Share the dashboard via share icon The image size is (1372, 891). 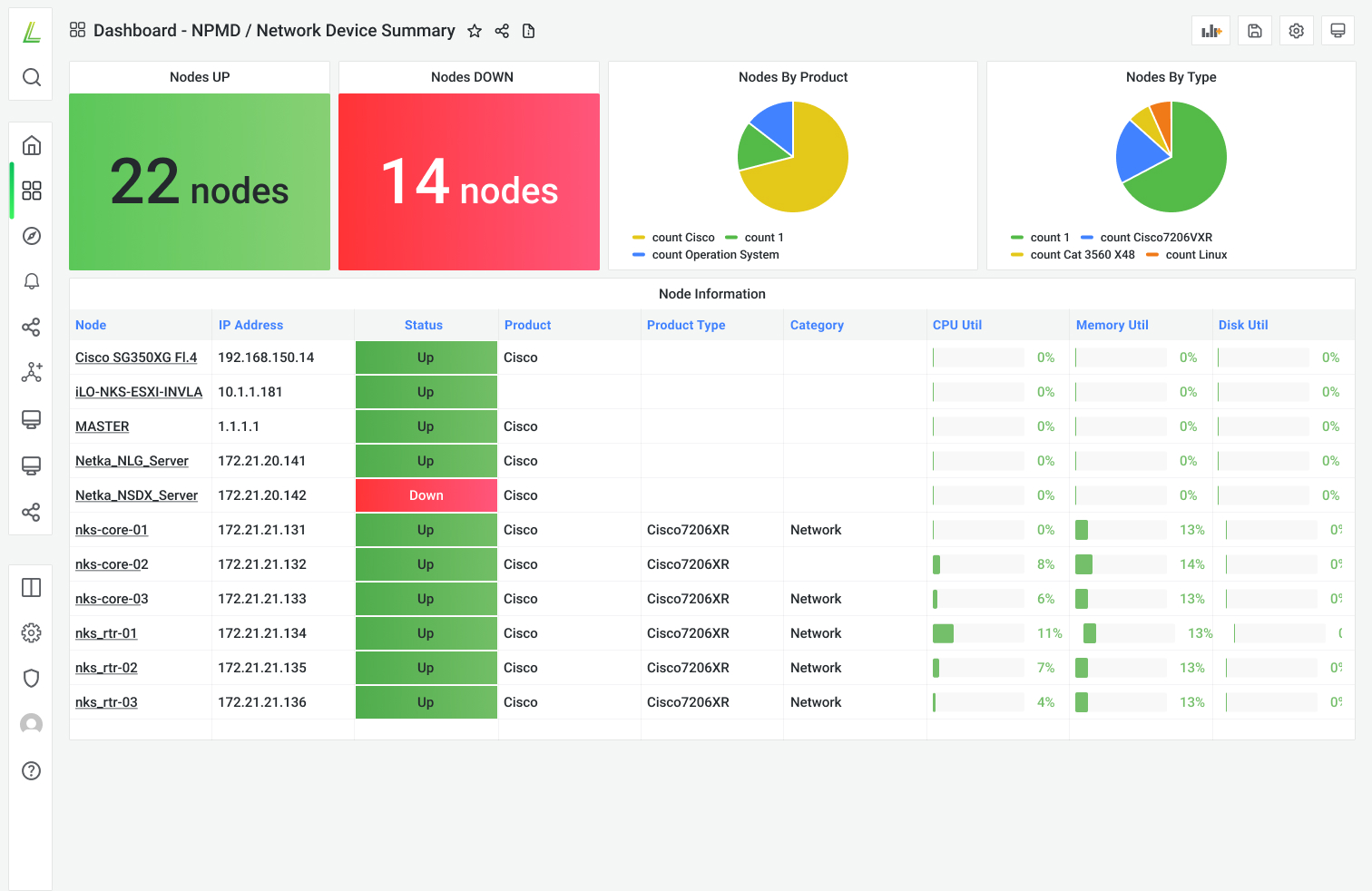502,31
